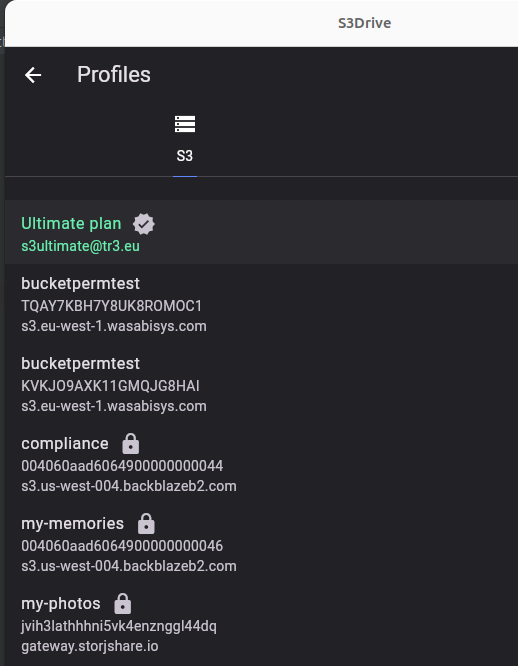
Task: Go back using the arrow icon
Action: (x=33, y=75)
